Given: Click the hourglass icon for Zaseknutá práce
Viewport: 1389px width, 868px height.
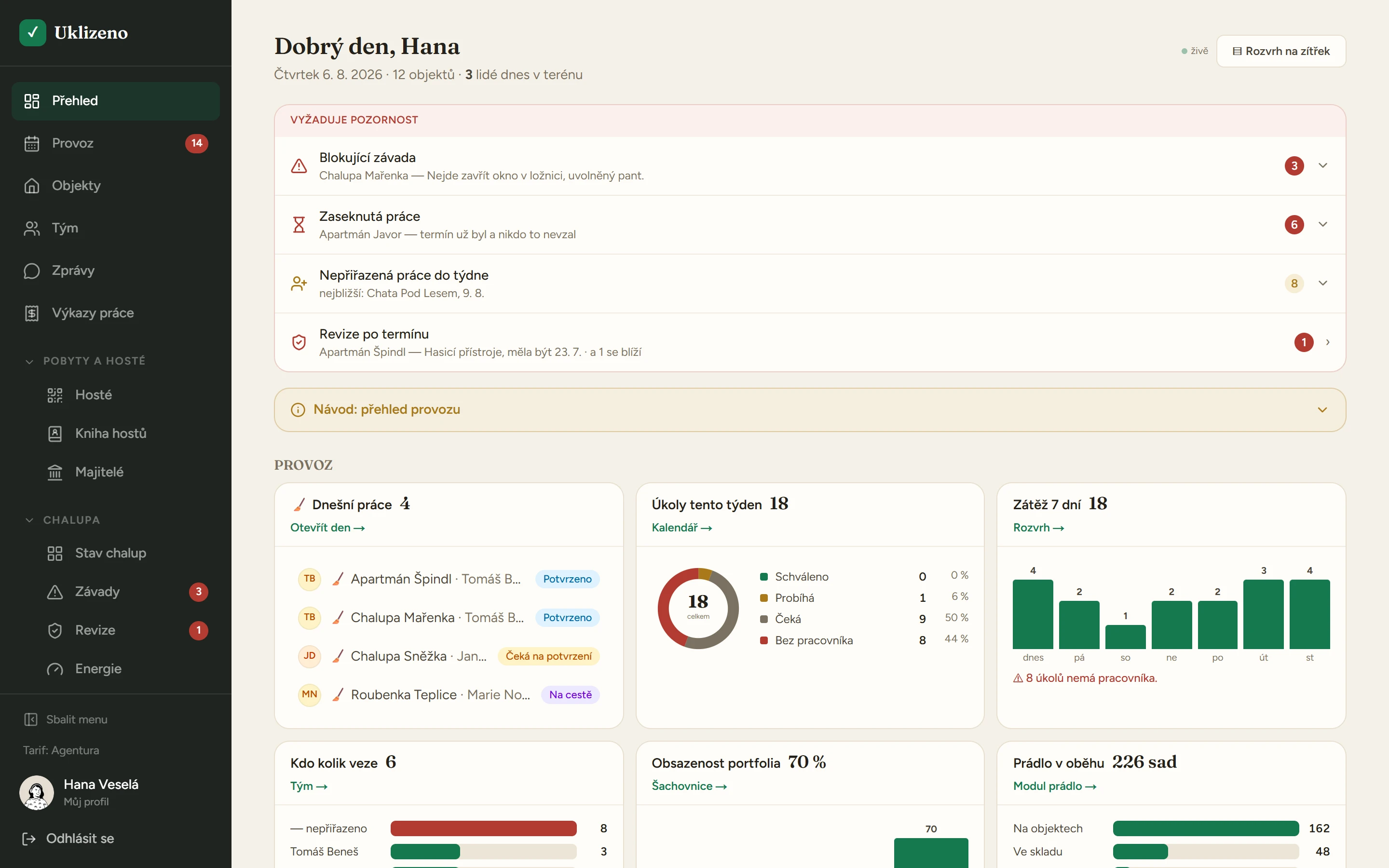Looking at the screenshot, I should click(x=299, y=224).
